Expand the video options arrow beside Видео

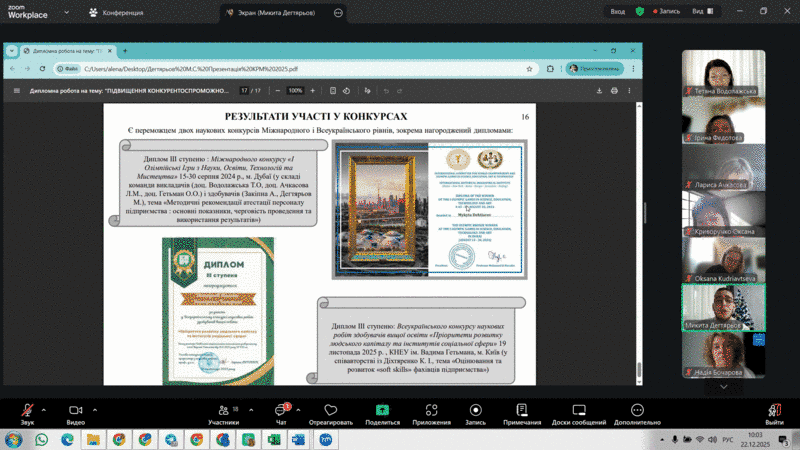96,407
